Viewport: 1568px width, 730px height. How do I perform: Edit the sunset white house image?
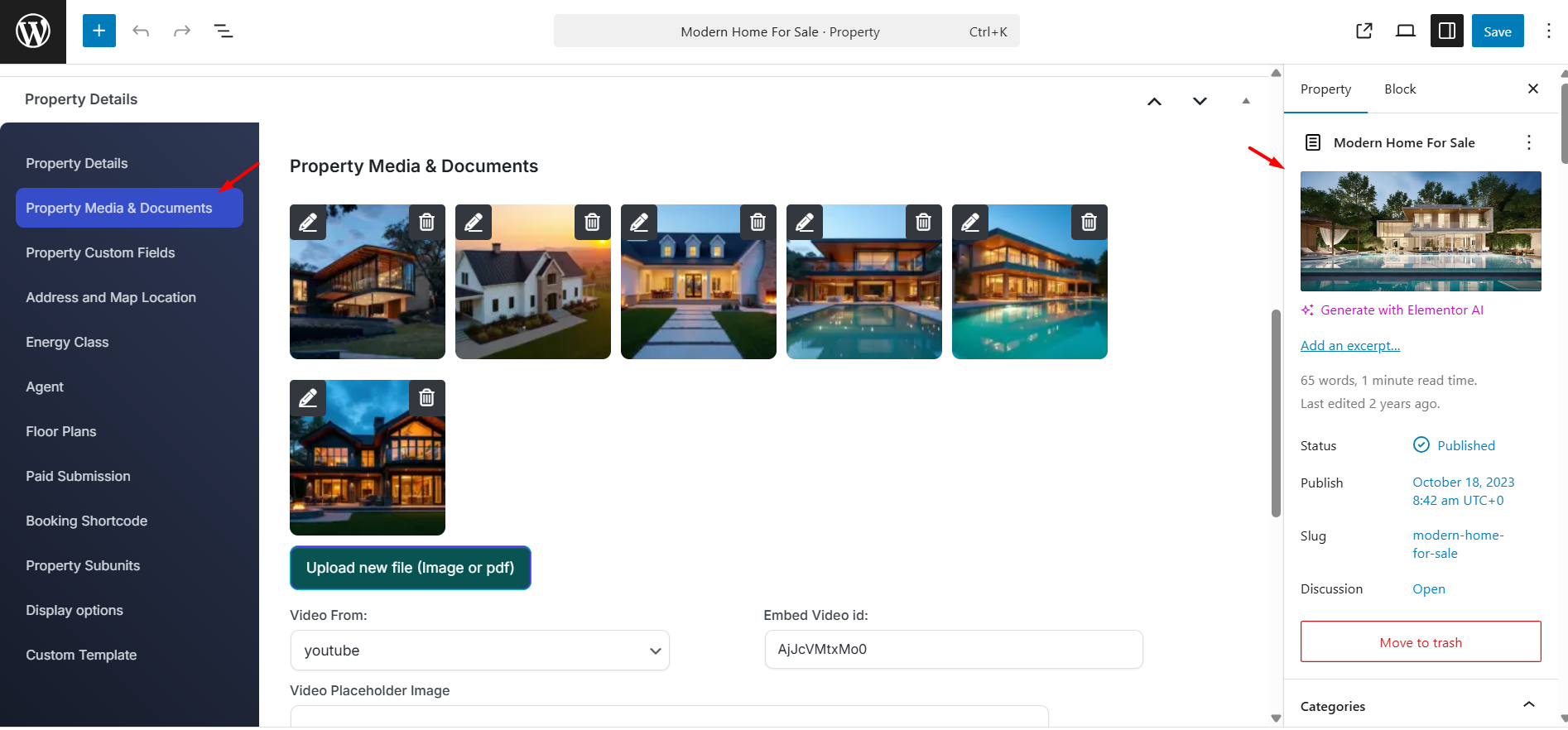tap(474, 222)
